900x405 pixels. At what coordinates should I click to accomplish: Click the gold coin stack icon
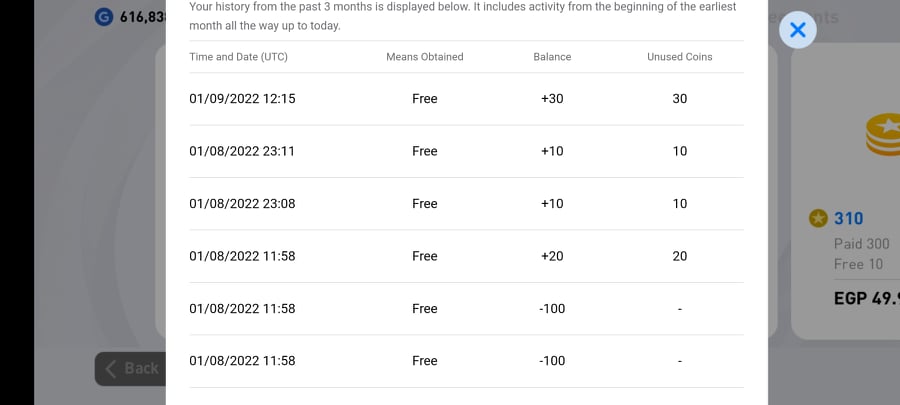pyautogui.click(x=882, y=134)
